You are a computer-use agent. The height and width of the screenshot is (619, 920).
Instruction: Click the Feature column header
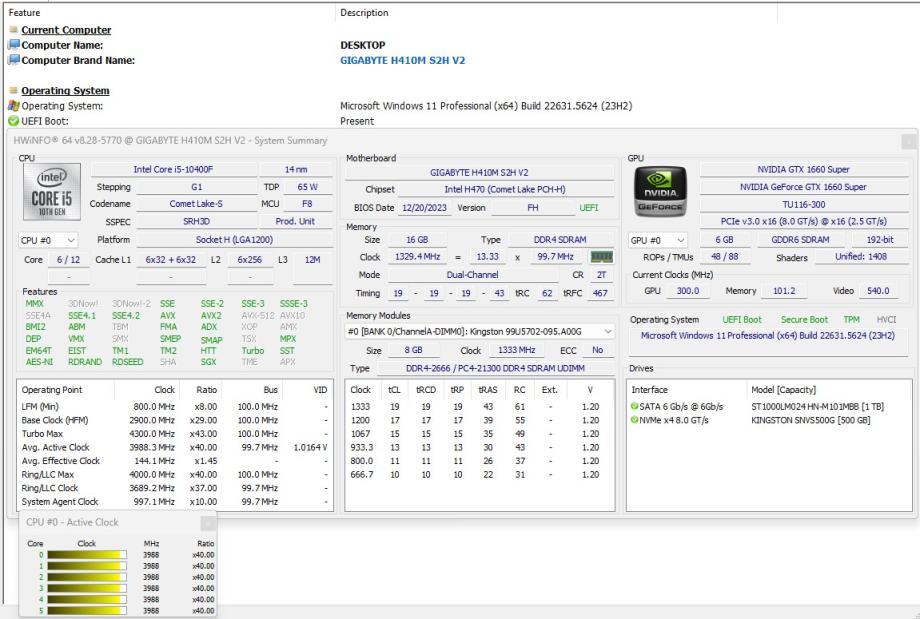25,13
